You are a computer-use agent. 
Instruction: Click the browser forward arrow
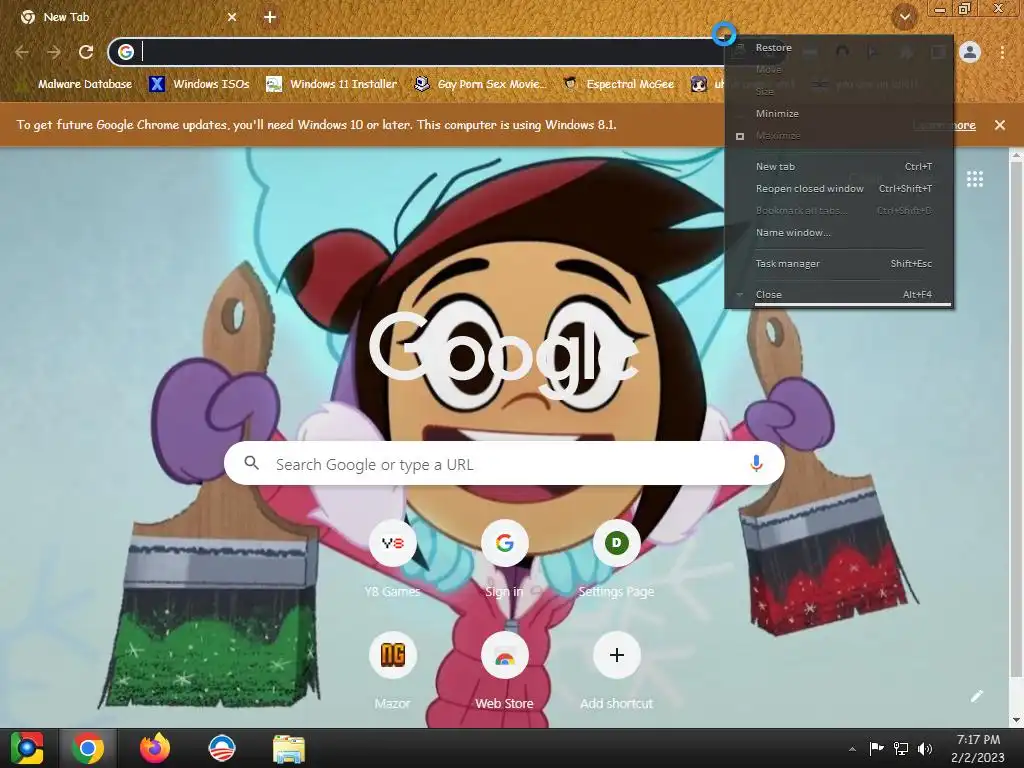click(54, 52)
